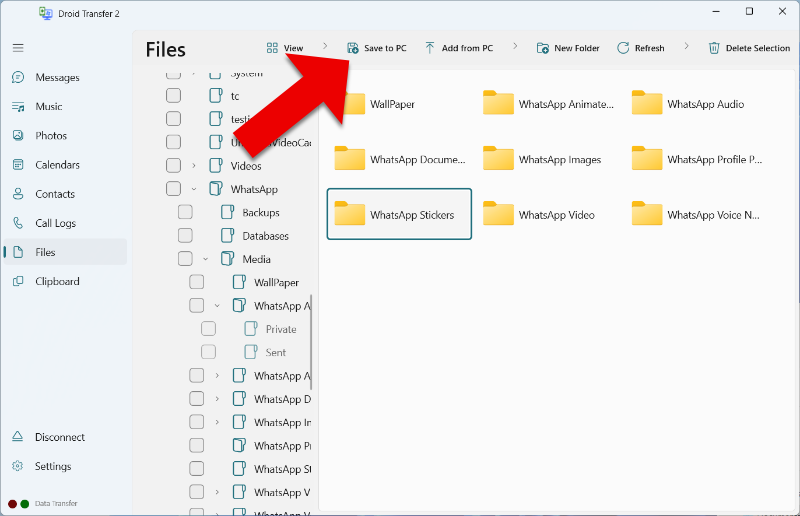This screenshot has height=516, width=800.
Task: Expand the WhatsApp In tree node
Action: pos(217,422)
